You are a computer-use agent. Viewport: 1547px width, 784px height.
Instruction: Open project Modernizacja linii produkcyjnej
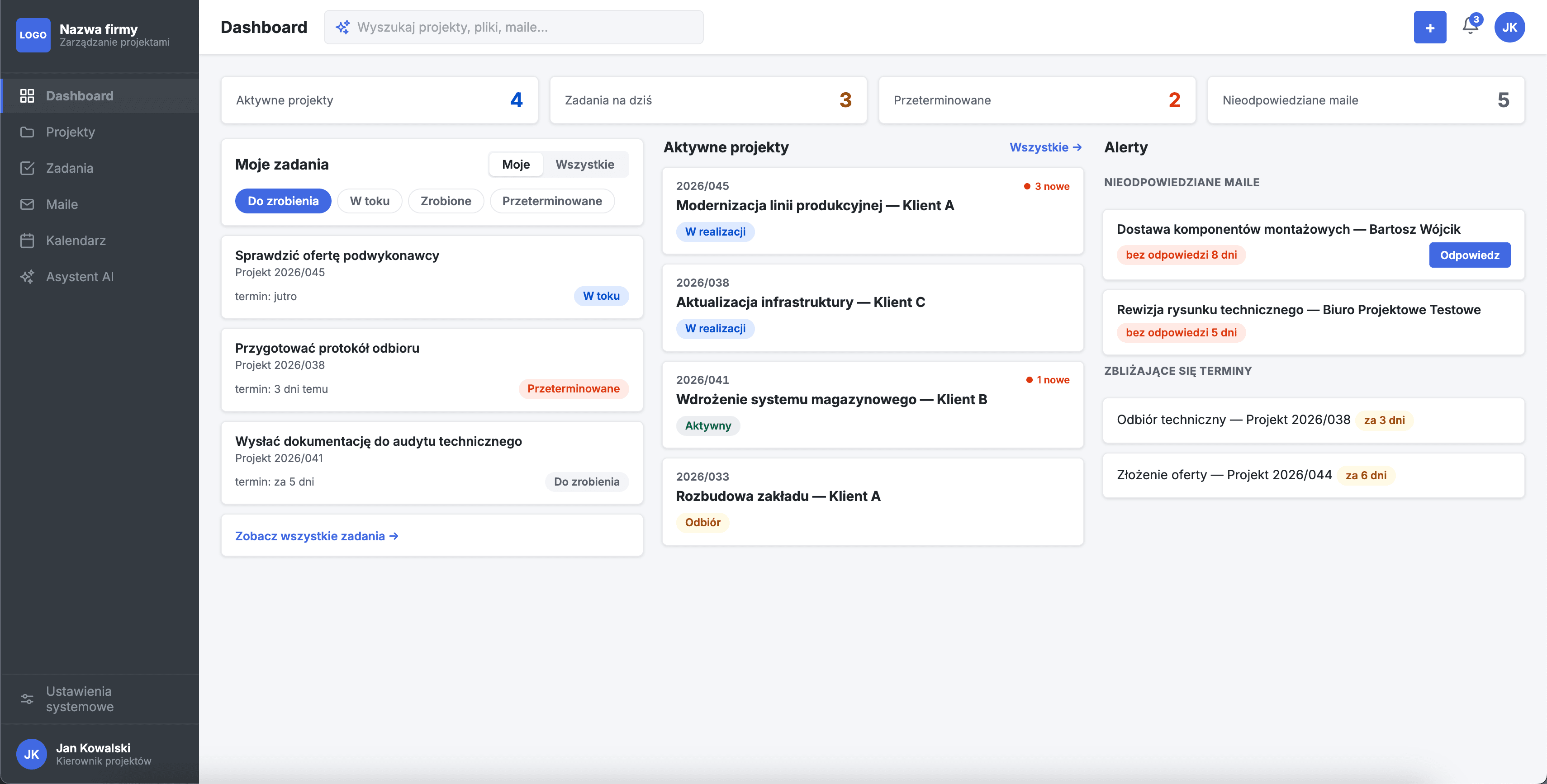pos(873,211)
